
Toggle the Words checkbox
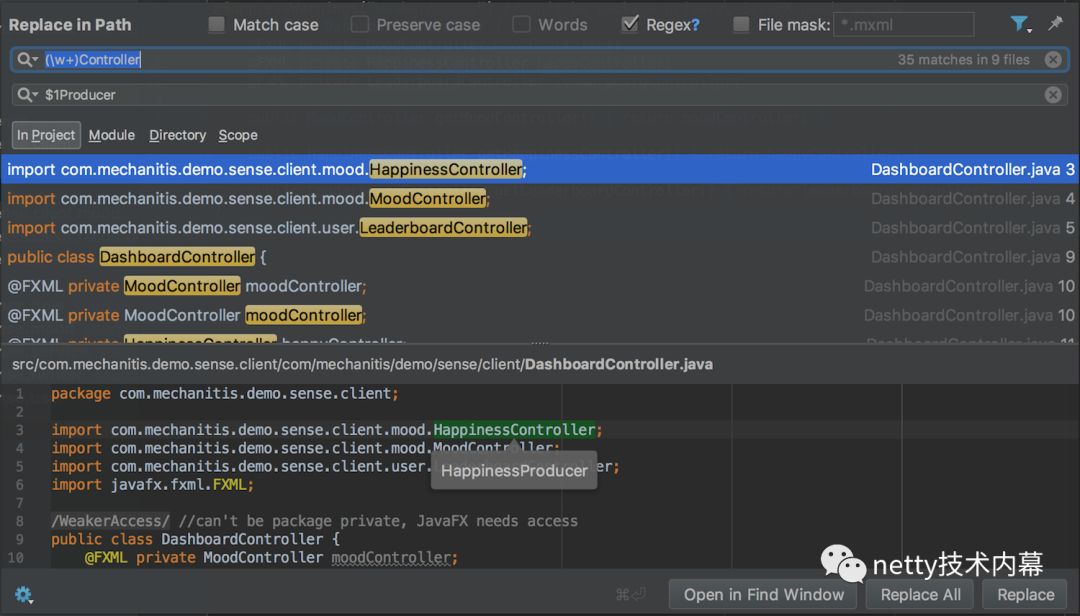coord(521,25)
